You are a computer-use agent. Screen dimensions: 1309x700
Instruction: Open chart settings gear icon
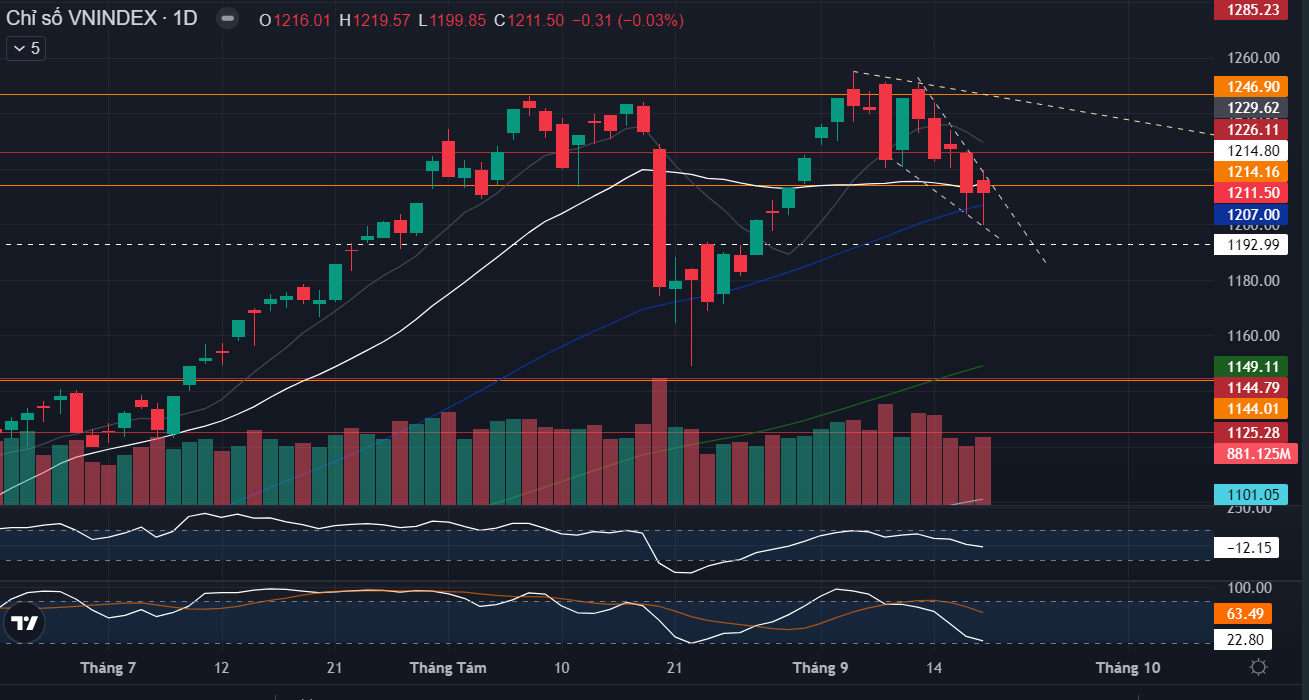pos(1259,667)
